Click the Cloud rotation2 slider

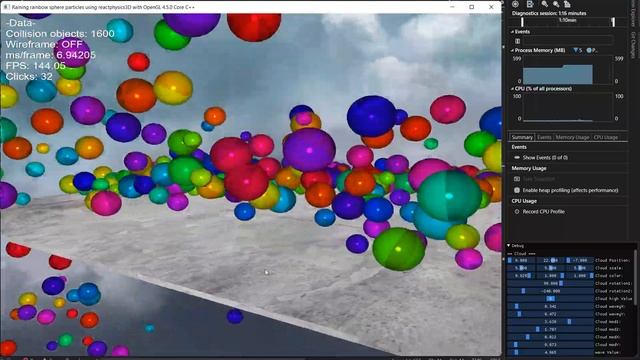[x=550, y=291]
